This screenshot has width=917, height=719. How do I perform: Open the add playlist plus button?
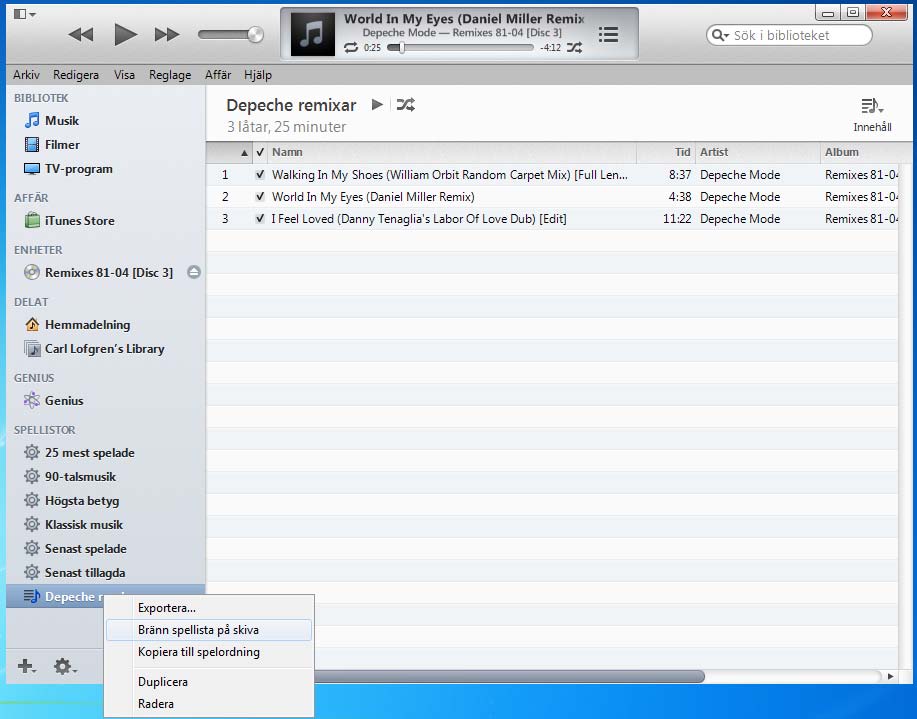point(26,666)
